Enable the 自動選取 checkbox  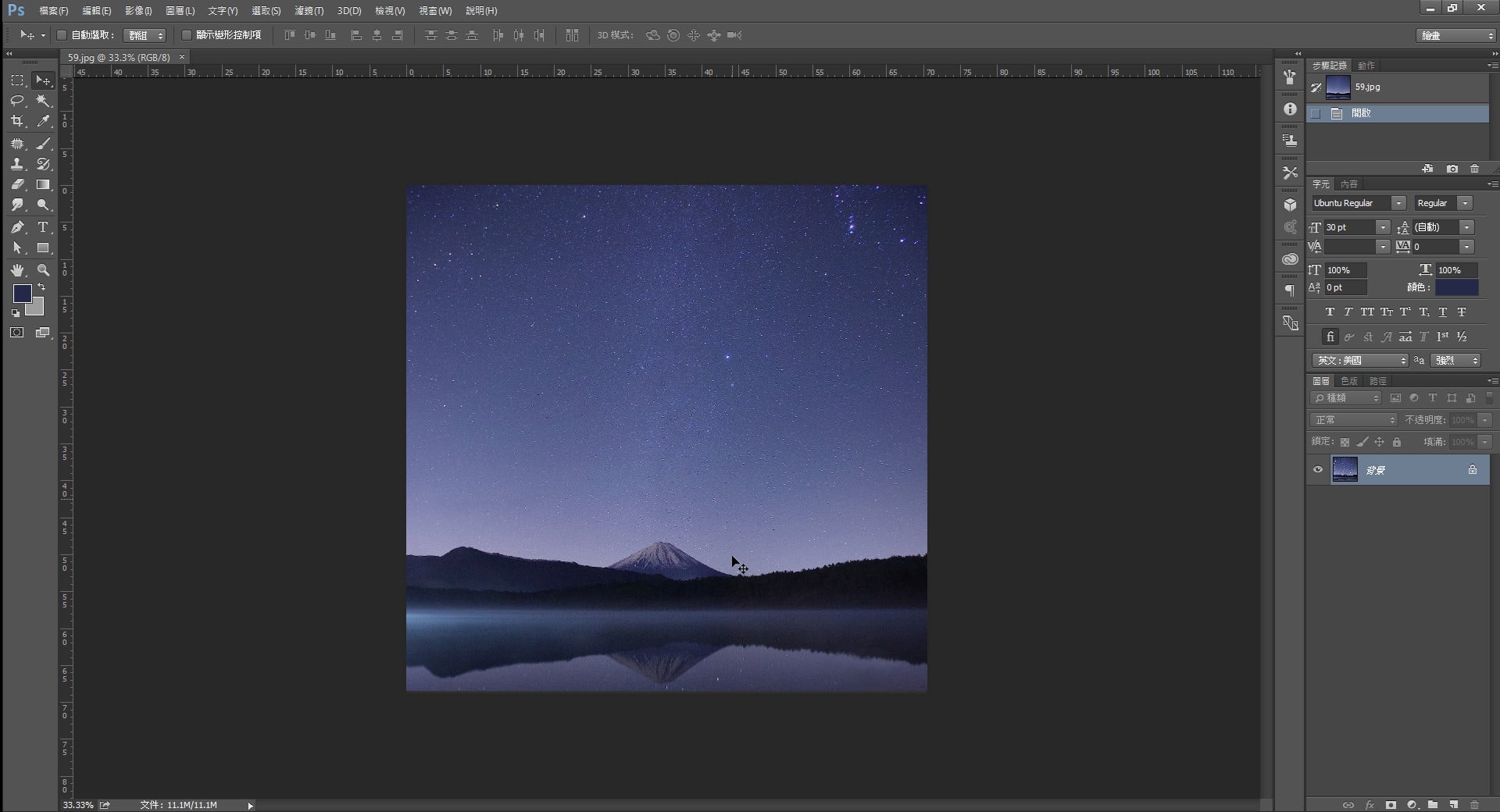pos(62,35)
